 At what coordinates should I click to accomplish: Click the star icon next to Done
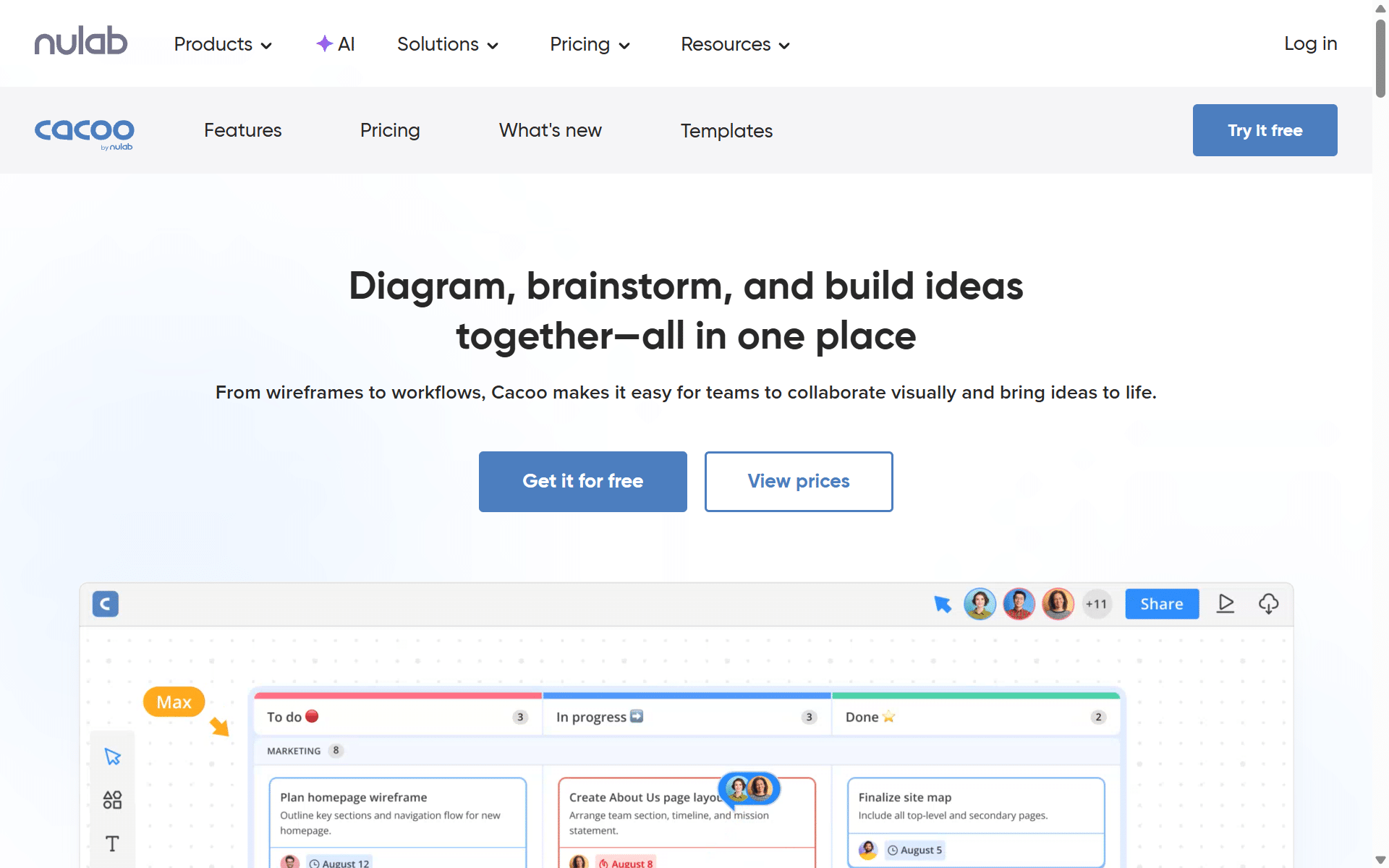pos(888,717)
